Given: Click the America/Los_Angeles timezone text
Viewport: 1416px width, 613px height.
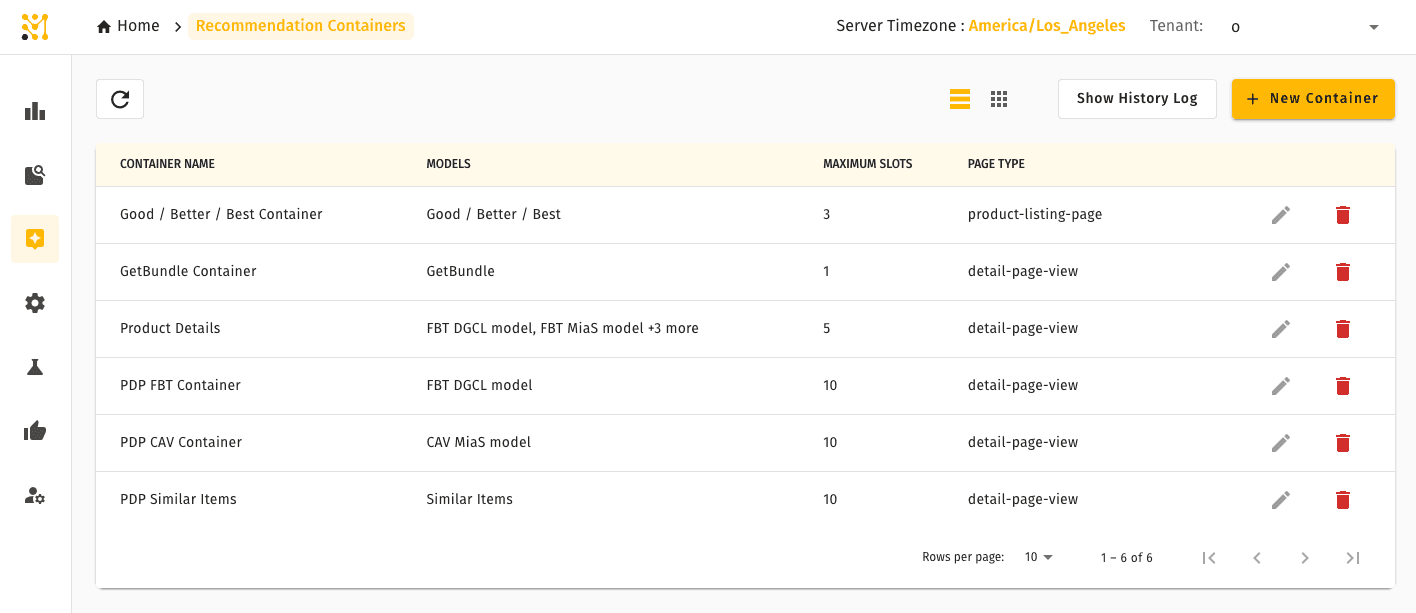Looking at the screenshot, I should click(x=1047, y=26).
